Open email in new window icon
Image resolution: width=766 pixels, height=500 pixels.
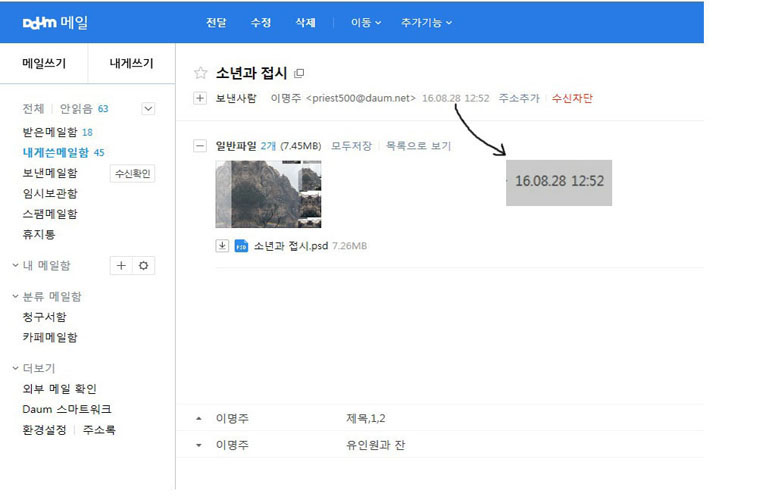[299, 74]
